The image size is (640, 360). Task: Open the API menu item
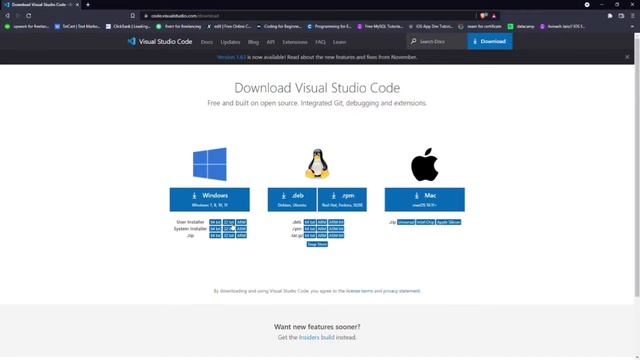tap(271, 42)
